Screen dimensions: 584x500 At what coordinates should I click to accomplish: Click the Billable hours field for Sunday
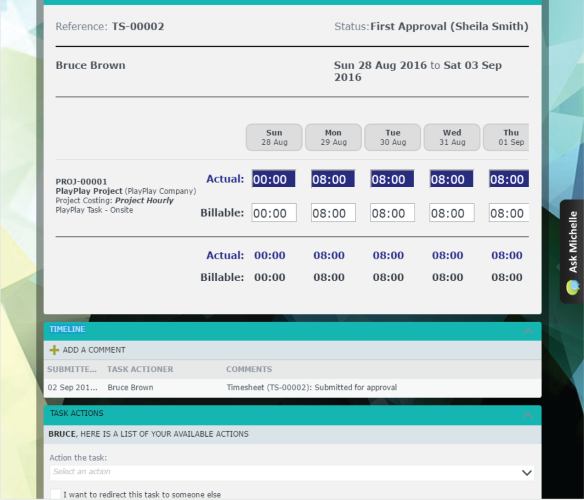point(274,213)
